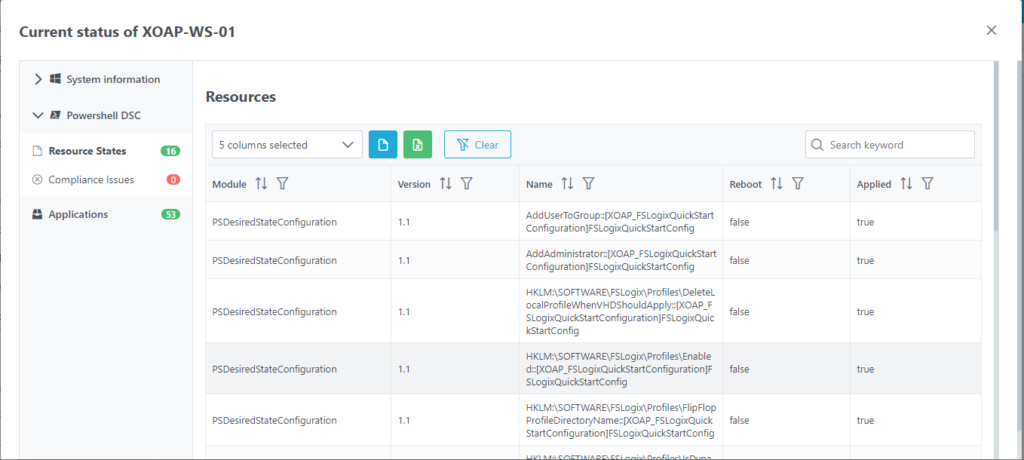Click Reboot value in Profiles\Enabled row
Viewport: 1024px width, 460px height.
point(739,369)
